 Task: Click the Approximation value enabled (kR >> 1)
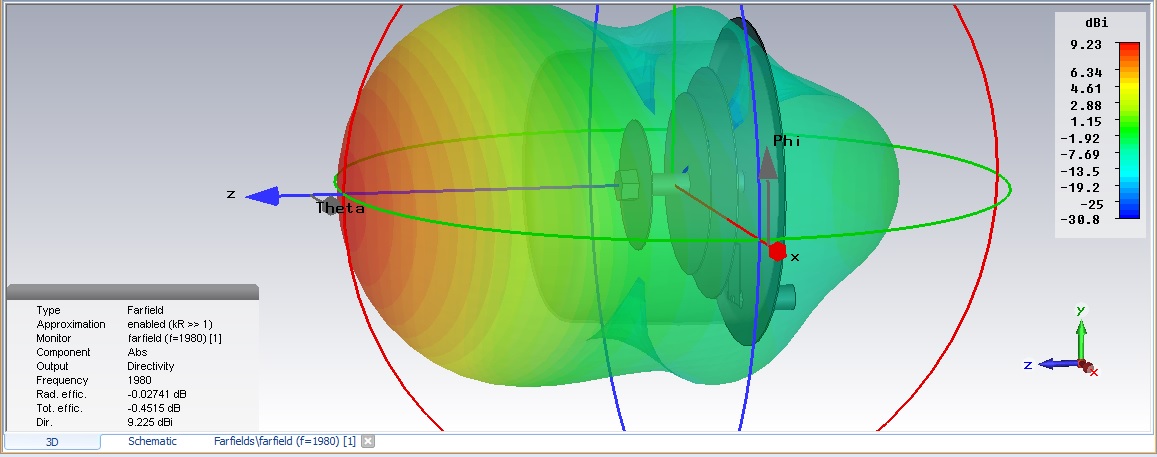point(170,324)
